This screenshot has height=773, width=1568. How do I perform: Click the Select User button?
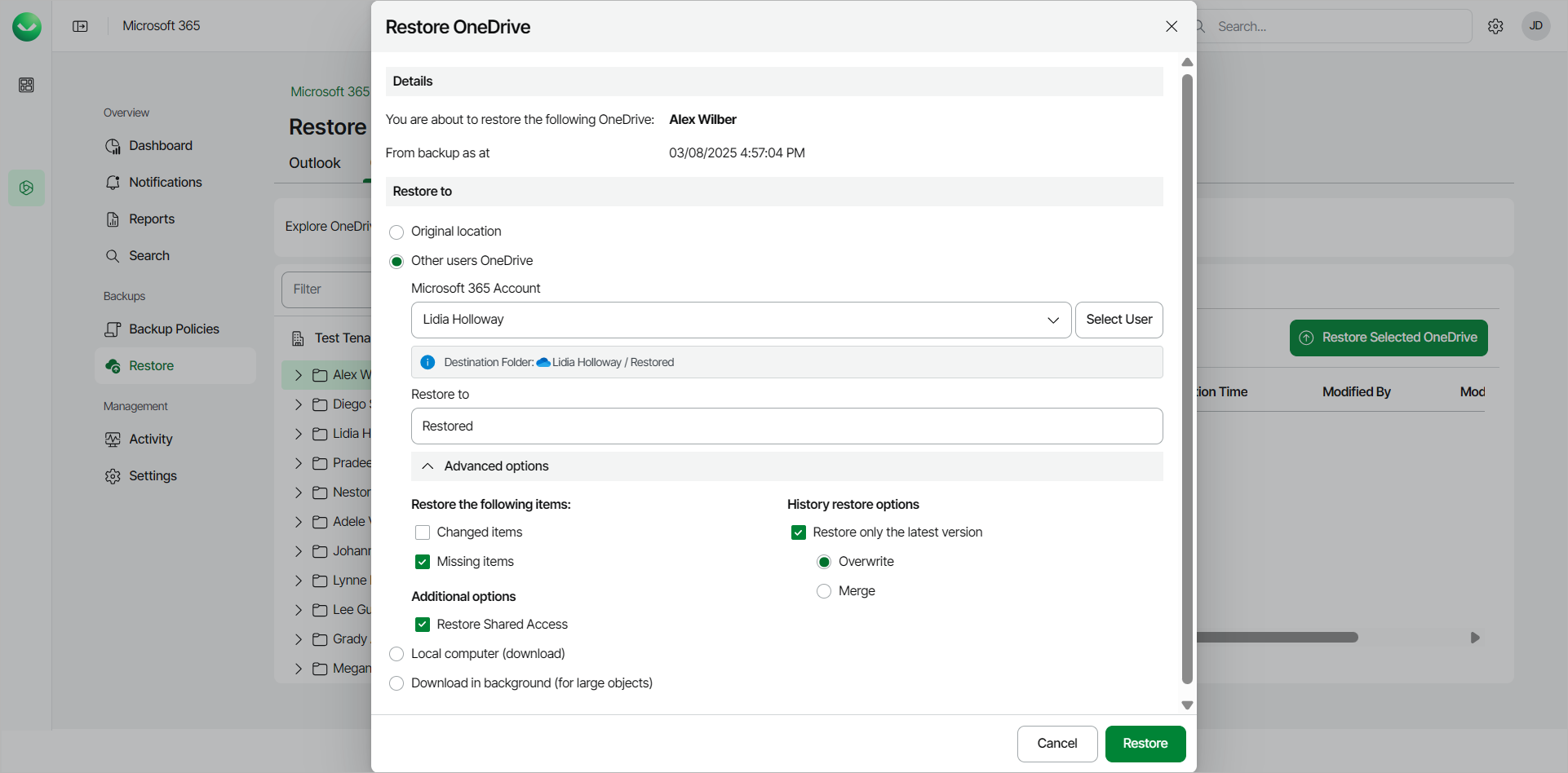1118,320
